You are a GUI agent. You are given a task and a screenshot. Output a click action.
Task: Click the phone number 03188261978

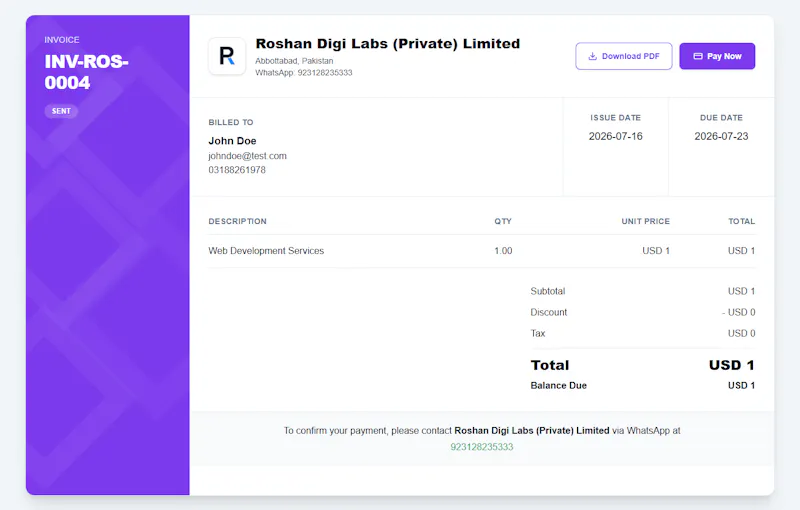(237, 170)
